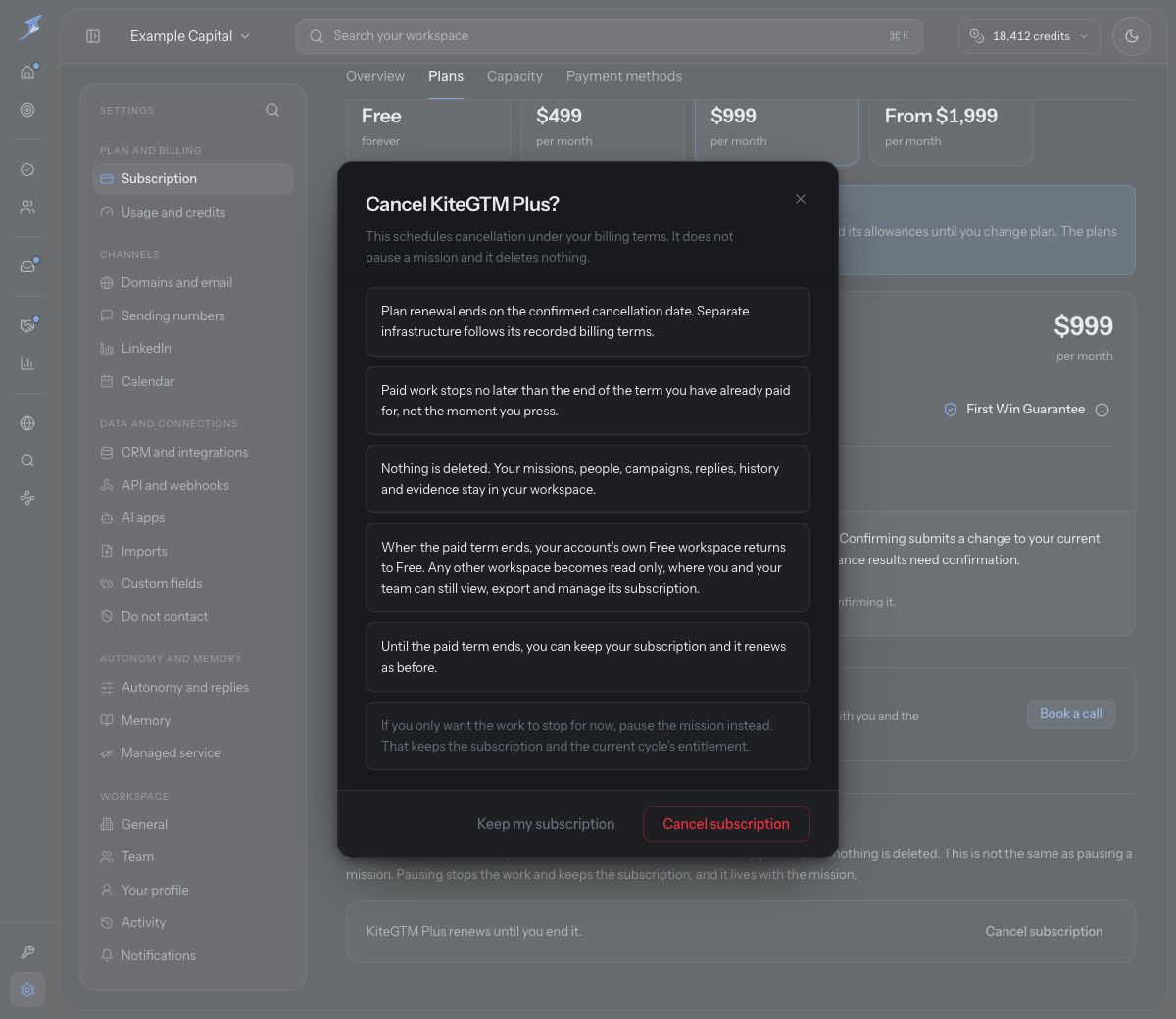The image size is (1176, 1019).
Task: Open the Example Capital workspace dropdown
Action: [x=190, y=36]
